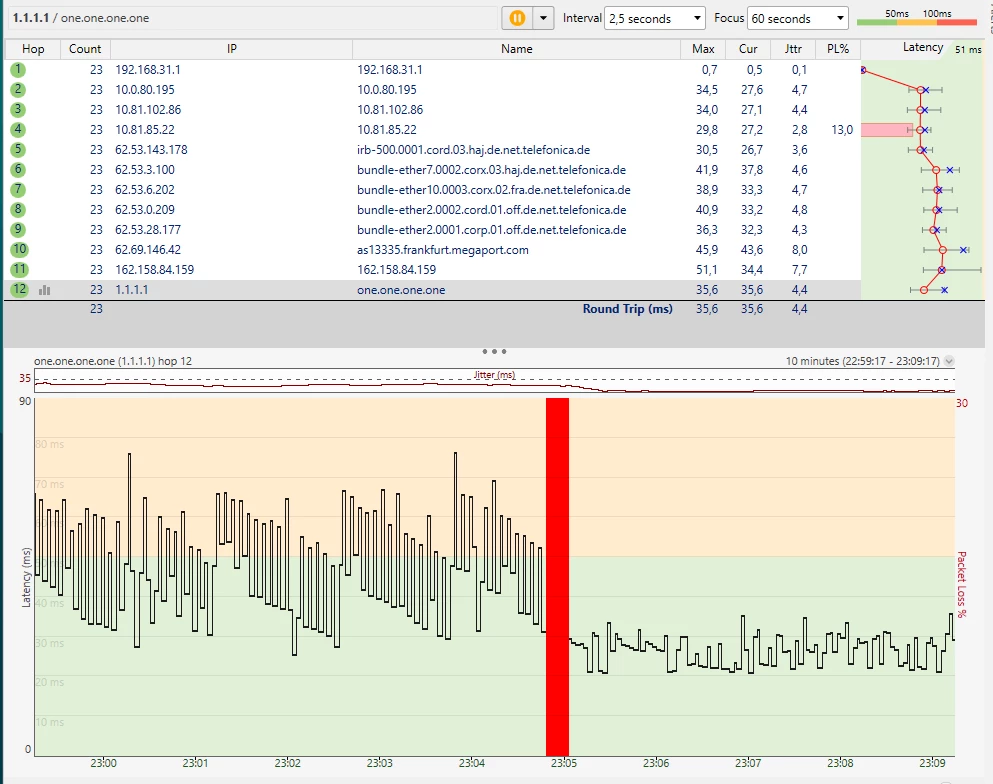
Task: Click the hop 10 circle icon
Action: pos(19,250)
